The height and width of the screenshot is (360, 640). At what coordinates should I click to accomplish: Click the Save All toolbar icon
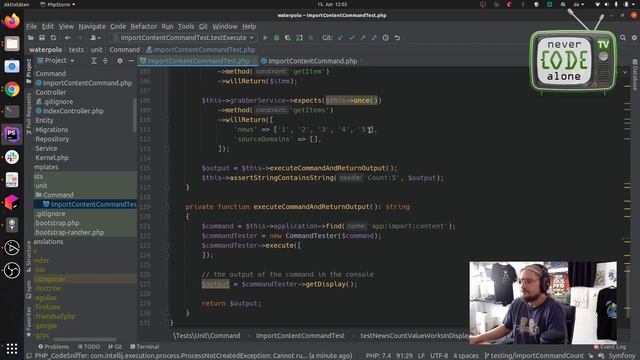(42, 38)
